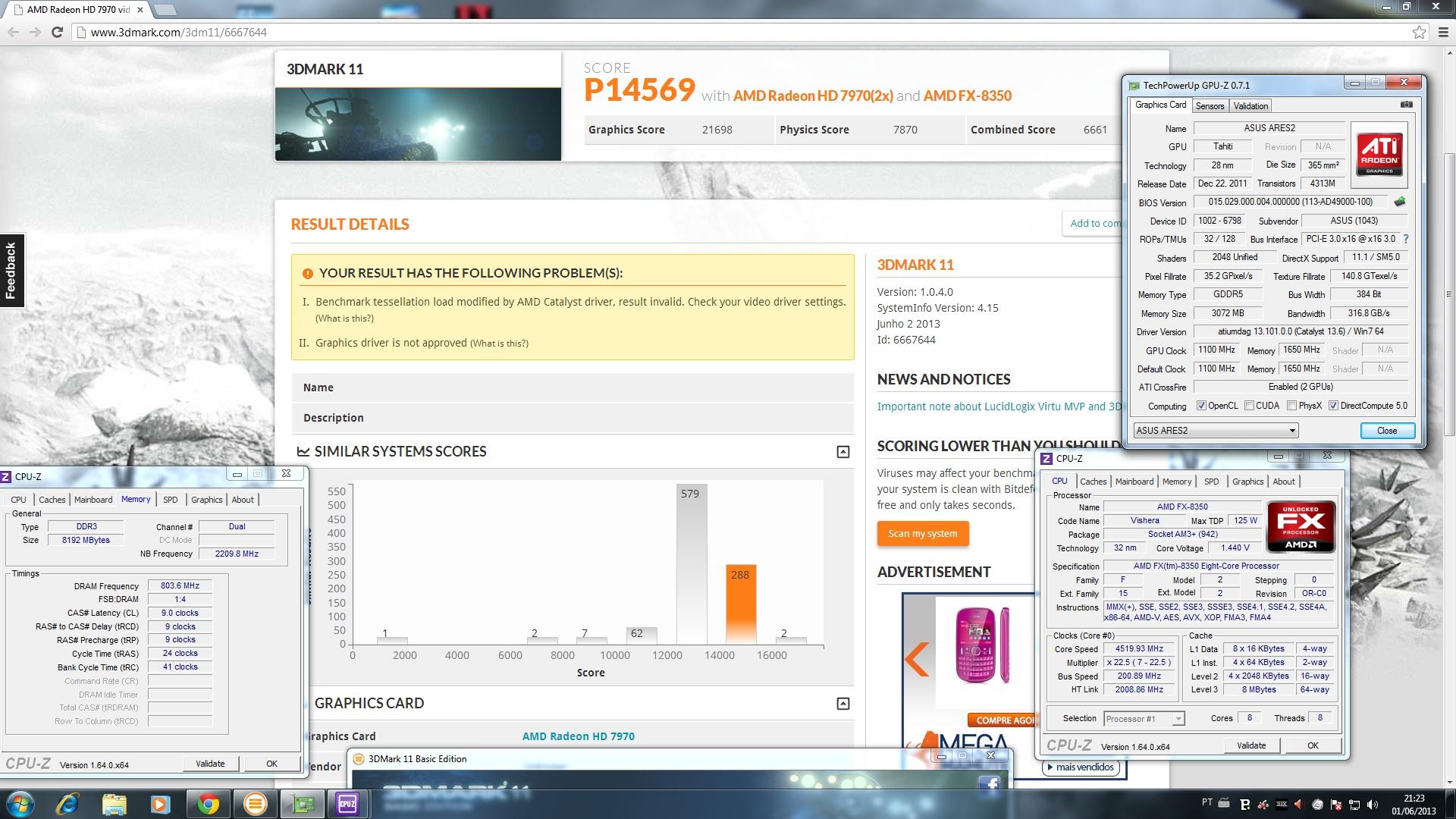Click the browser forward arrow
The width and height of the screenshot is (1456, 819).
click(x=35, y=32)
